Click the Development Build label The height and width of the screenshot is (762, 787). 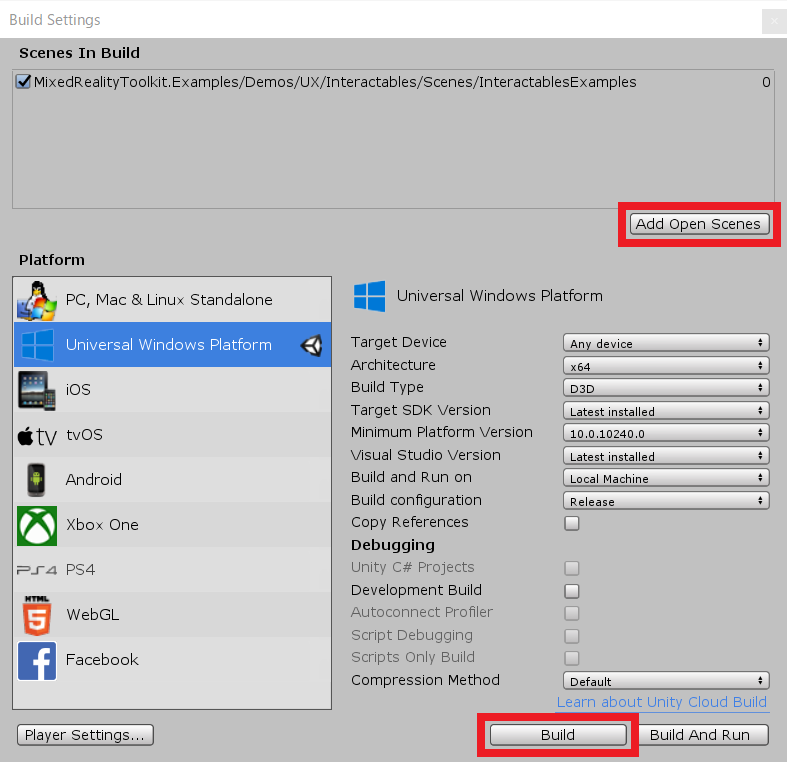pos(416,590)
